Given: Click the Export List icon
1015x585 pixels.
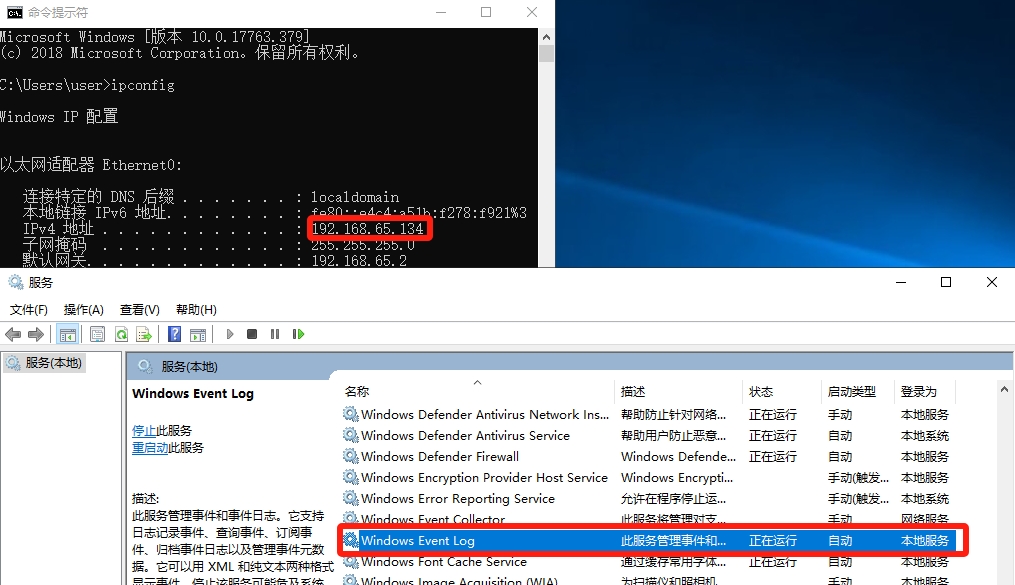Looking at the screenshot, I should (x=143, y=333).
